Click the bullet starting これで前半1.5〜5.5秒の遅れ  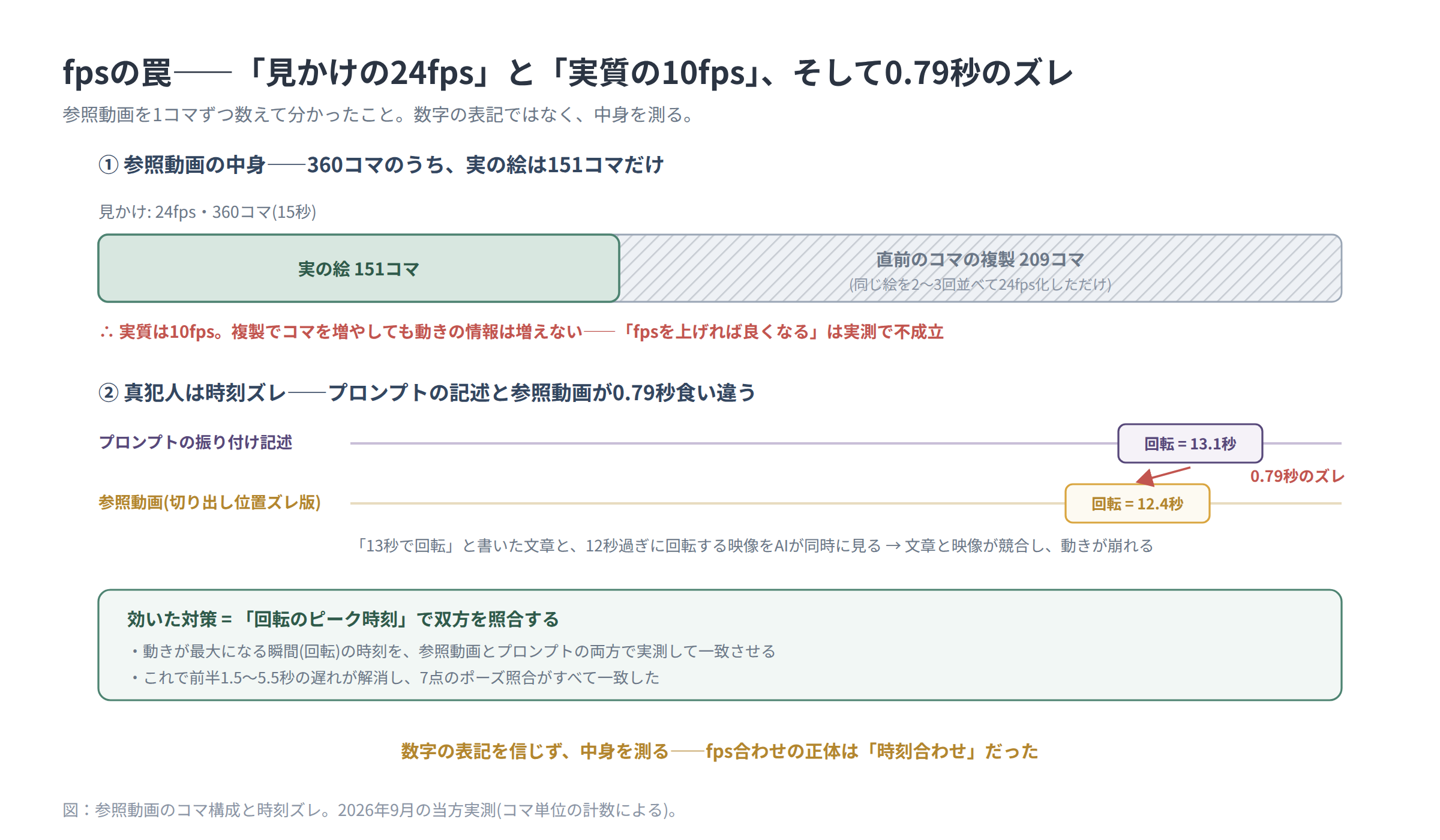tap(394, 677)
